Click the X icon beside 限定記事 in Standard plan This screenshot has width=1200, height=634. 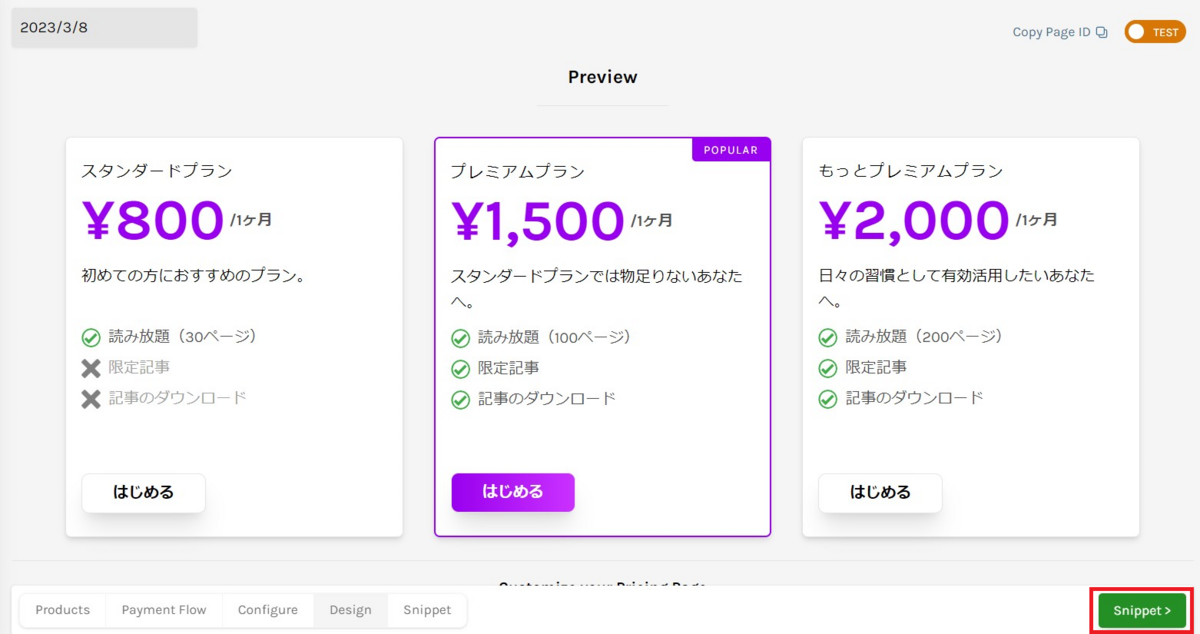pyautogui.click(x=91, y=368)
